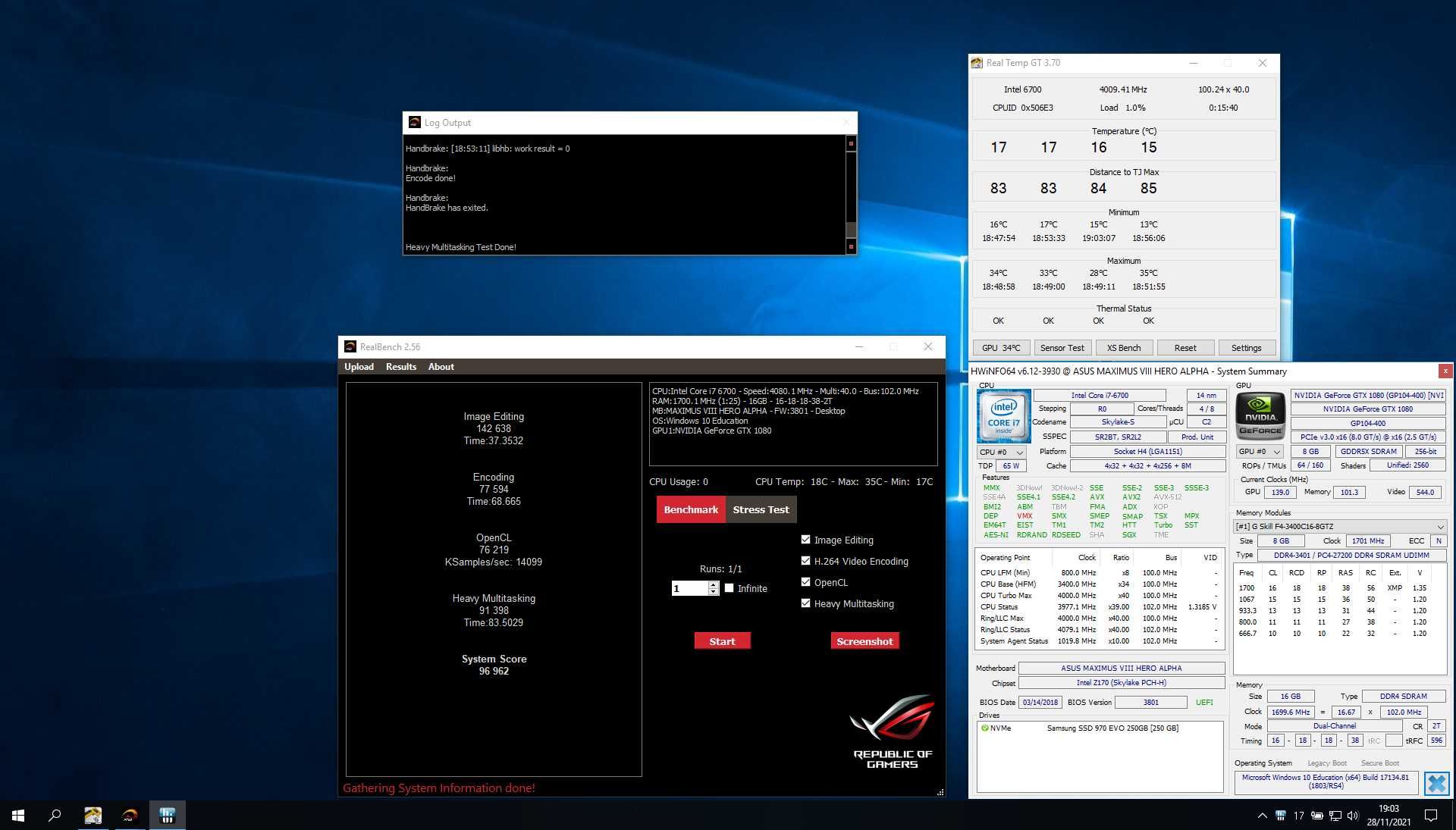Screen dimensions: 1456x830
Task: Open the RealBench Upload menu
Action: pos(359,367)
